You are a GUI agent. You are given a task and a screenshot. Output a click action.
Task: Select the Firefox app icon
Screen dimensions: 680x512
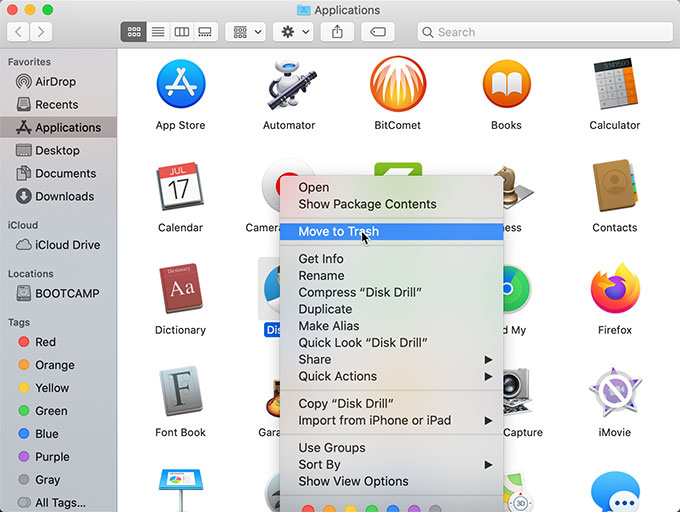[x=615, y=288]
